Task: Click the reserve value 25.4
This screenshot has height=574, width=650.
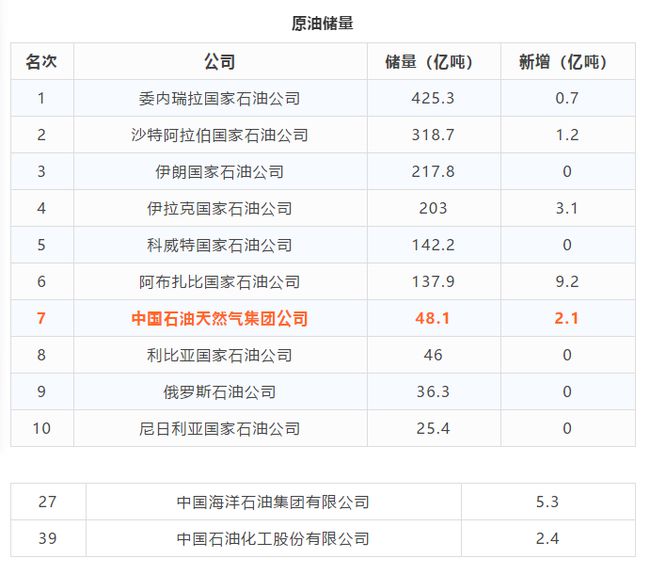Action: pyautogui.click(x=433, y=429)
